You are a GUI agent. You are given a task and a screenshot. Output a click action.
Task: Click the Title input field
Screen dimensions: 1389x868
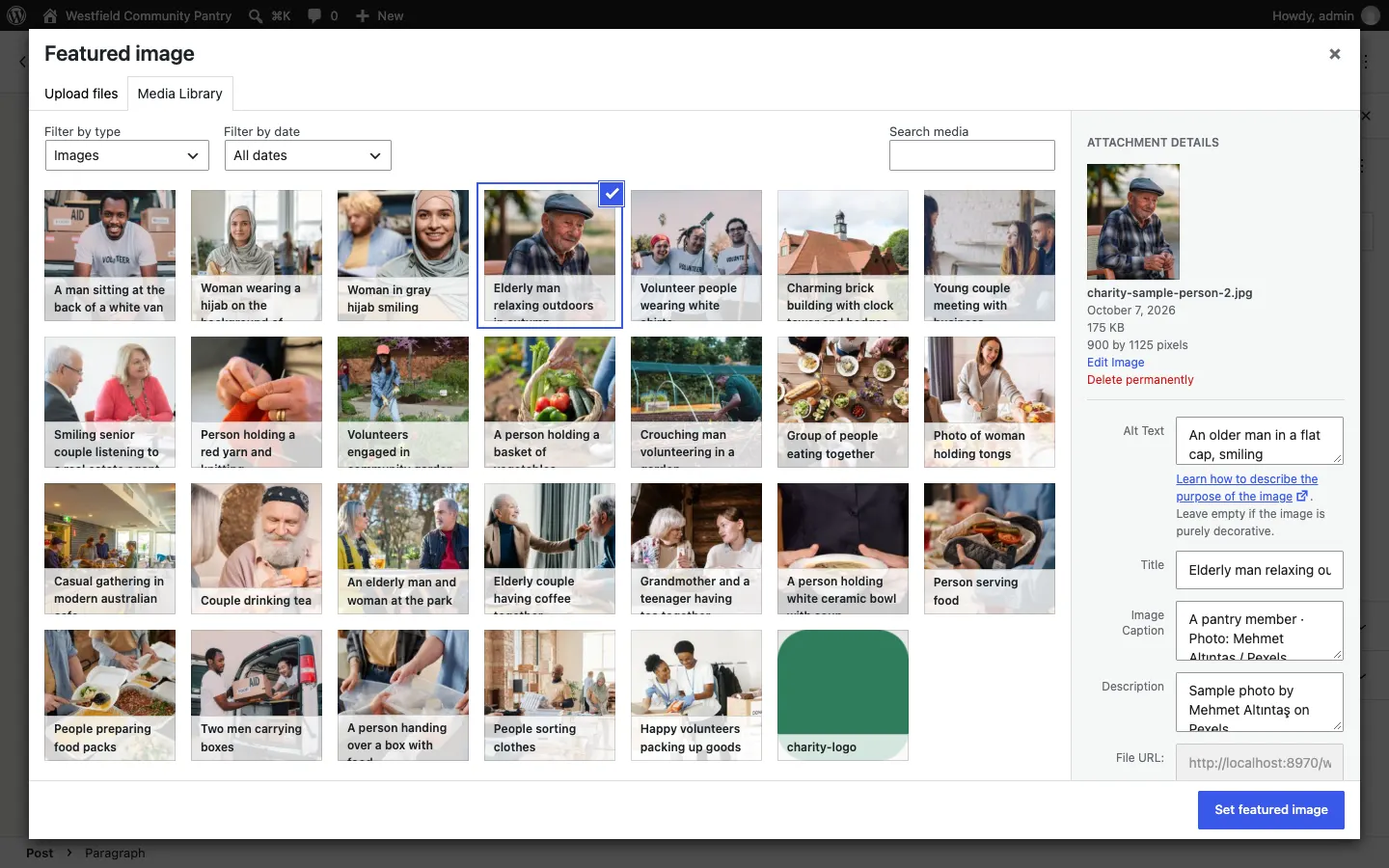click(x=1260, y=570)
